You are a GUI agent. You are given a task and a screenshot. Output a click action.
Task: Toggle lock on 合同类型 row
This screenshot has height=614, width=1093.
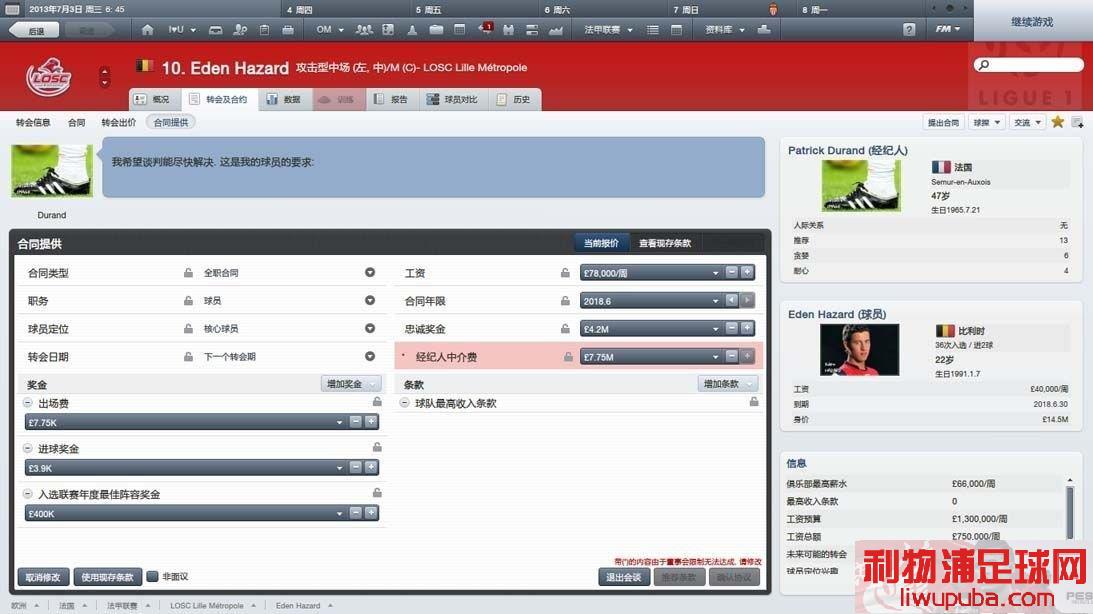188,273
